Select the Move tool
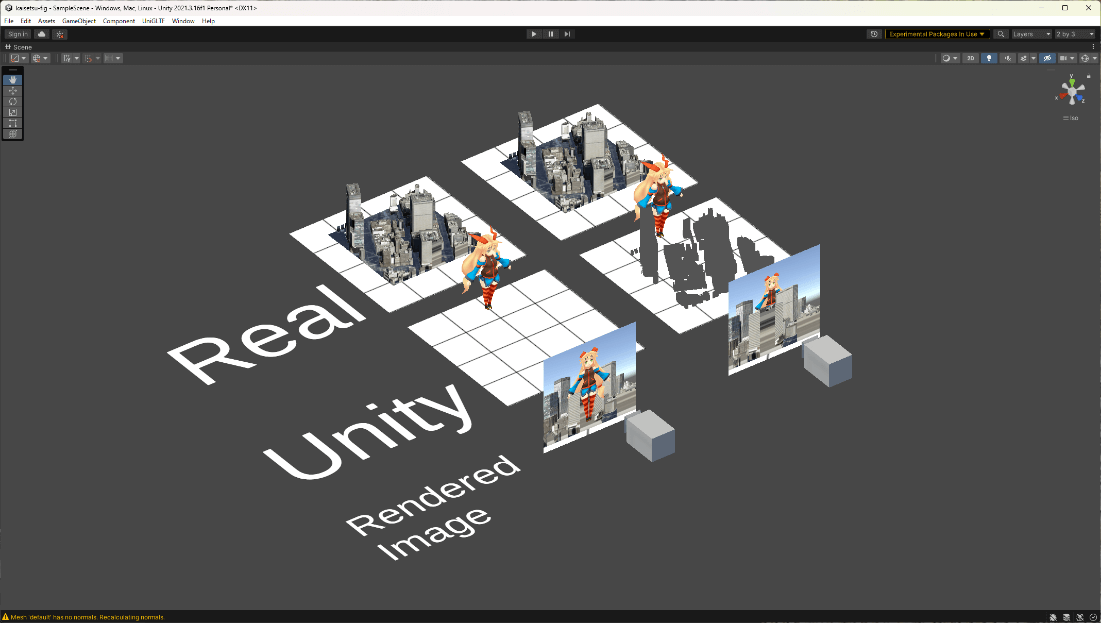The image size is (1101, 623). coord(13,91)
